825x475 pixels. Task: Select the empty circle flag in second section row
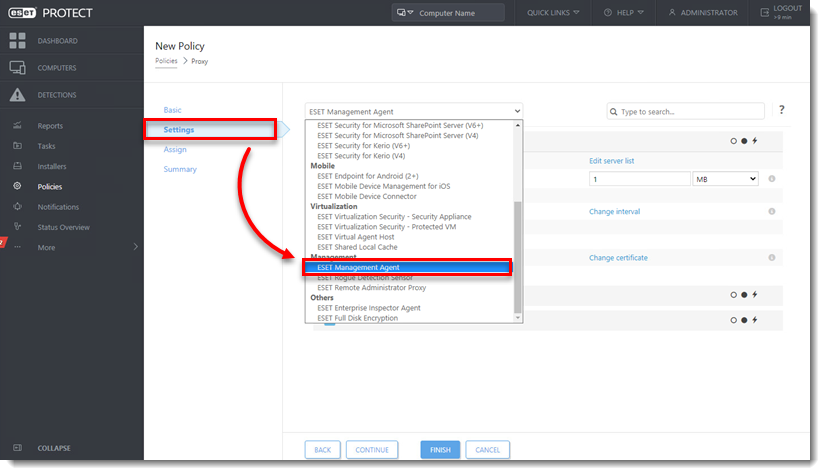pyautogui.click(x=733, y=295)
